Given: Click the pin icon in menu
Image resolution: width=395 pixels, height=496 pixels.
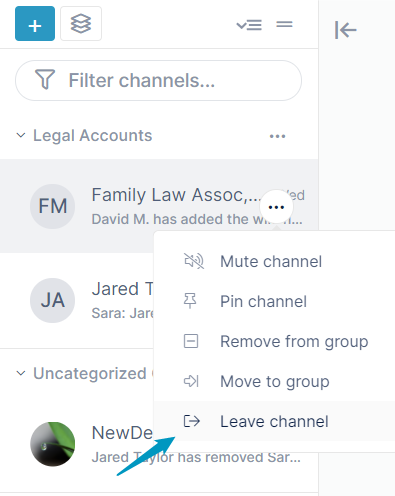Looking at the screenshot, I should (190, 301).
